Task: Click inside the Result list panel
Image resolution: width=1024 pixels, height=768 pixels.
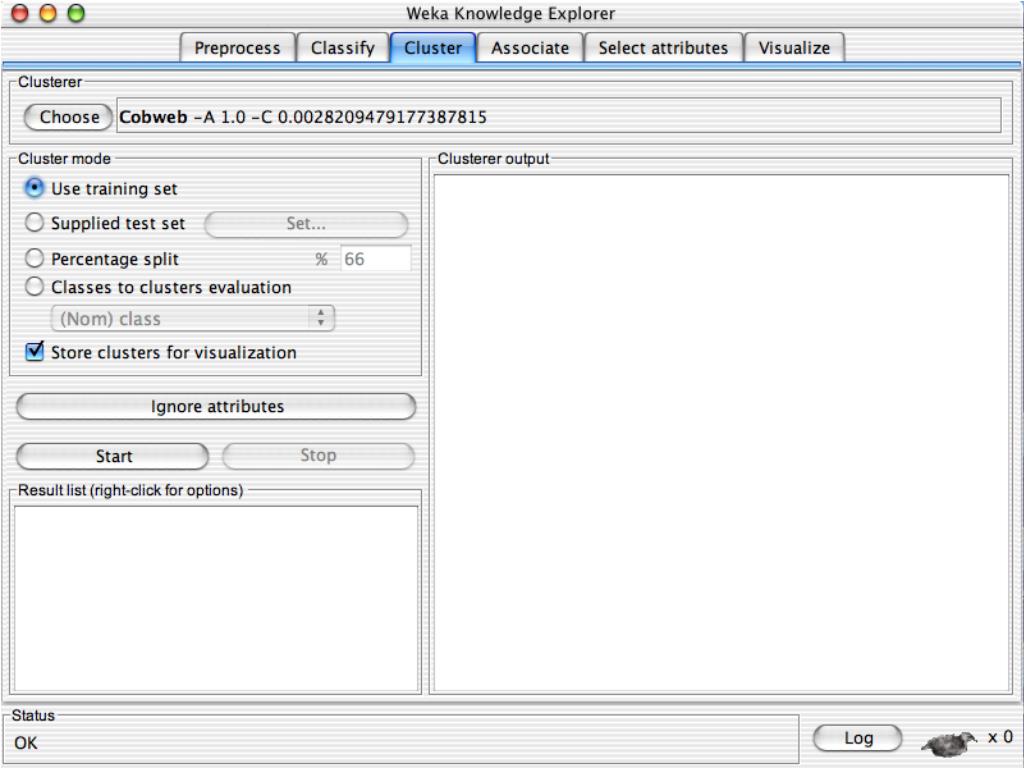Action: point(216,598)
